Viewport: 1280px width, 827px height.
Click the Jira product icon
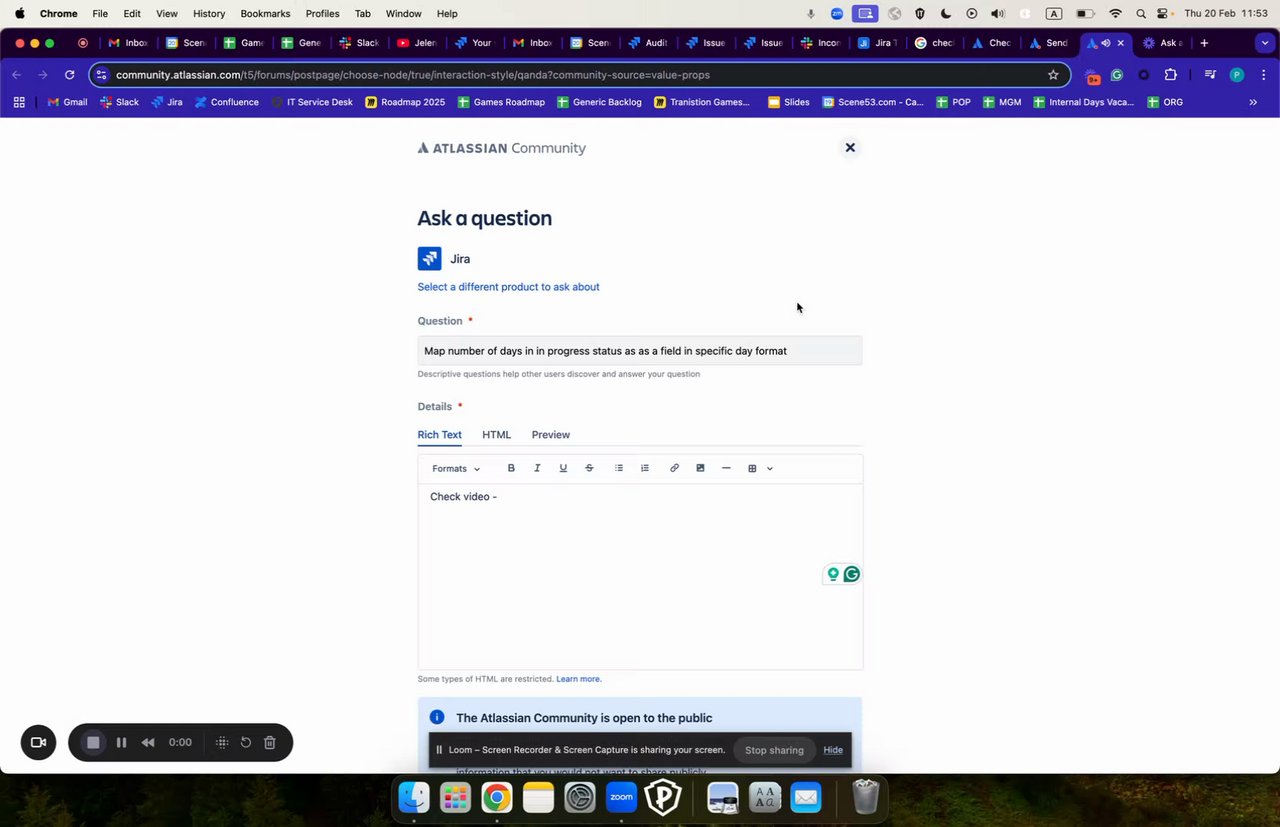[x=430, y=259]
